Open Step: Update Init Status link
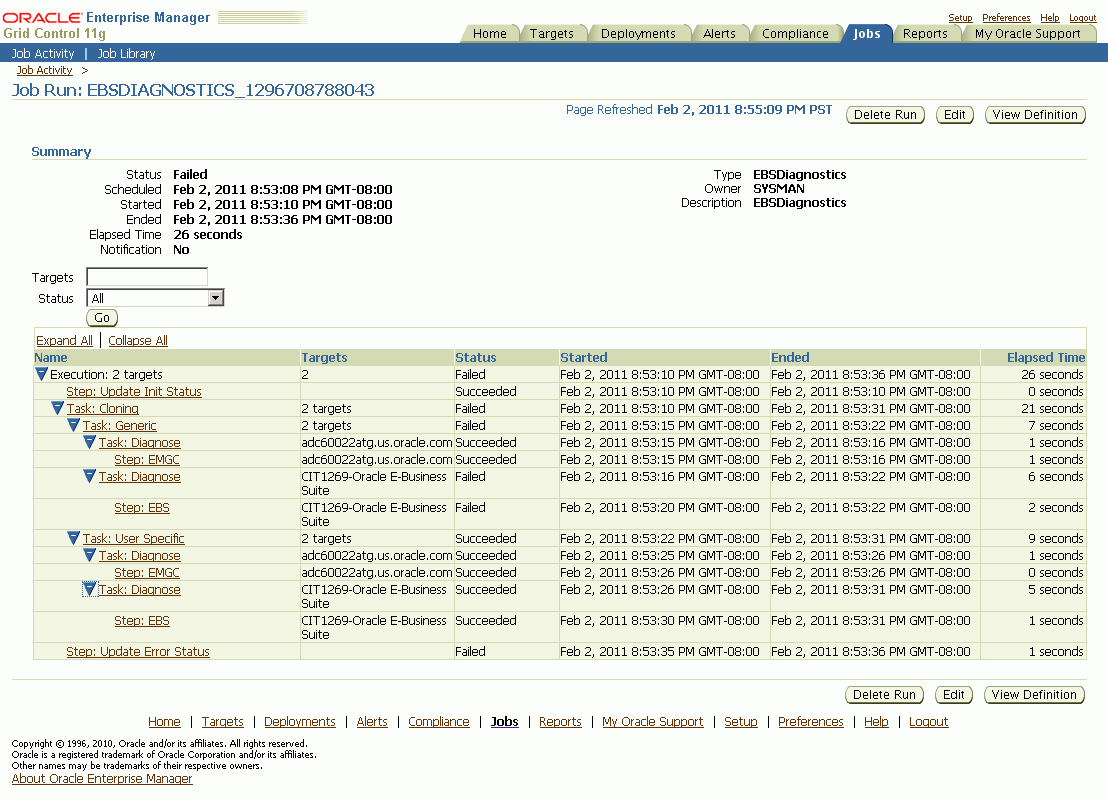The height and width of the screenshot is (799, 1108). [x=134, y=391]
